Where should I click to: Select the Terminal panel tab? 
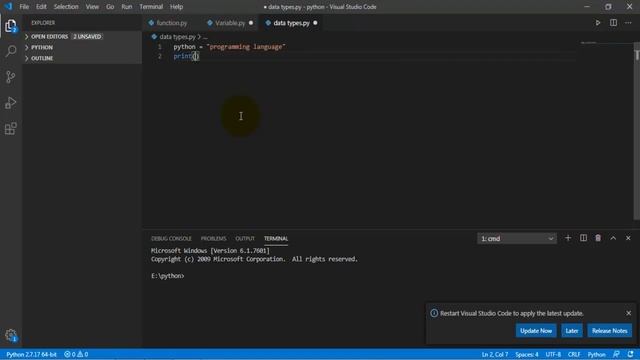pyautogui.click(x=276, y=238)
